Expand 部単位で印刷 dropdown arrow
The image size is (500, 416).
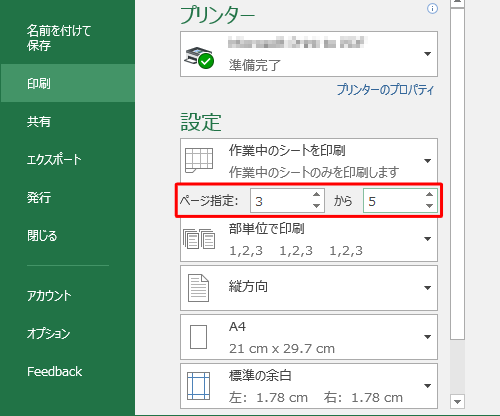point(427,239)
